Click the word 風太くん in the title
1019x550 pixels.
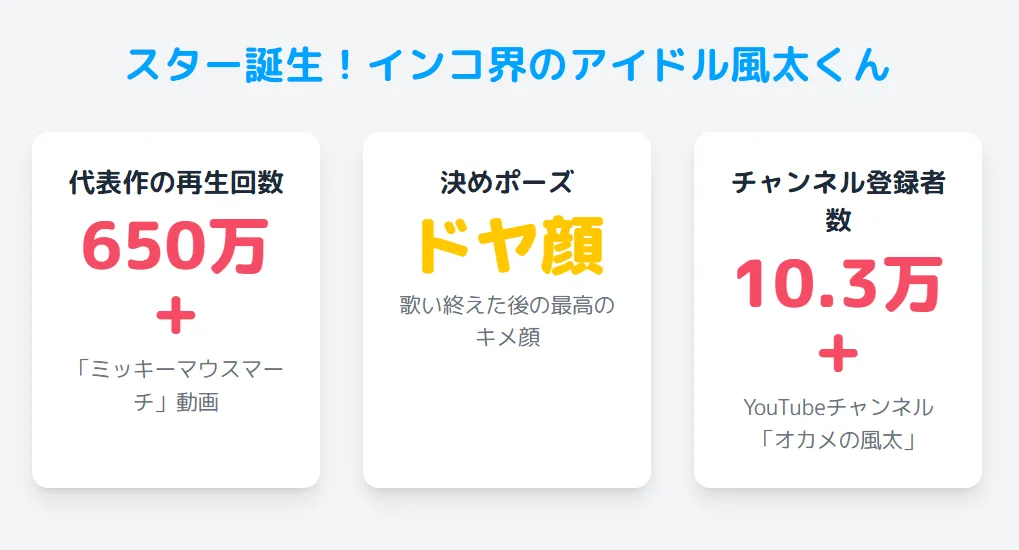tap(810, 65)
